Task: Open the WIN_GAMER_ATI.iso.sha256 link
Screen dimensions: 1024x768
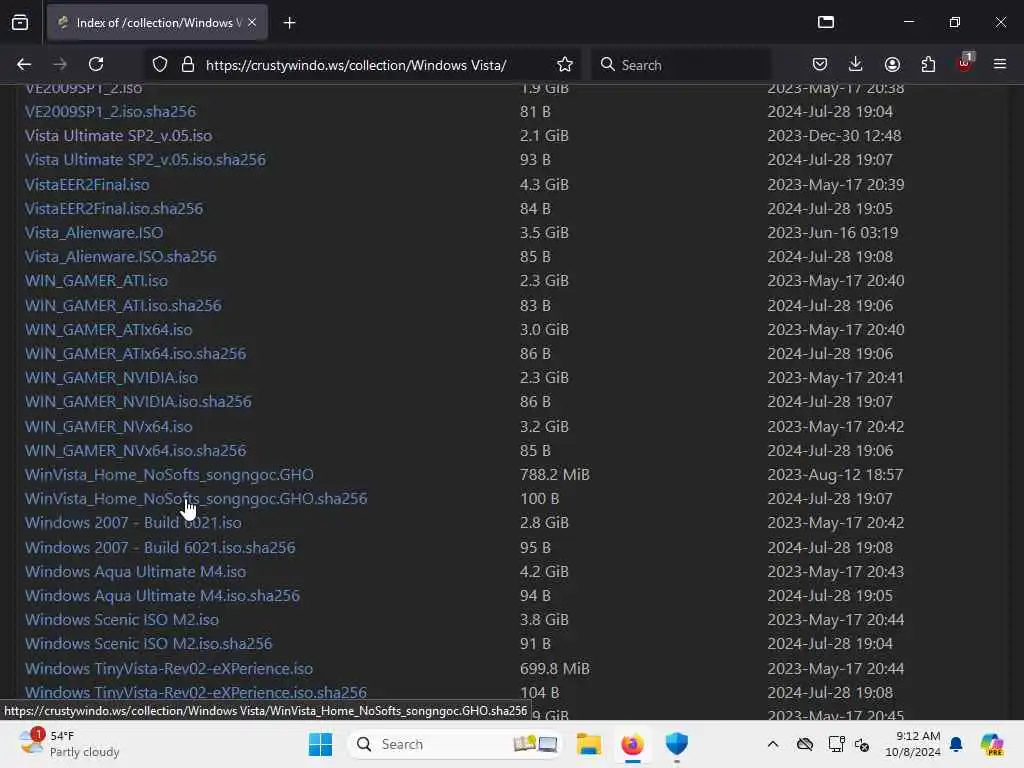Action: tap(123, 306)
